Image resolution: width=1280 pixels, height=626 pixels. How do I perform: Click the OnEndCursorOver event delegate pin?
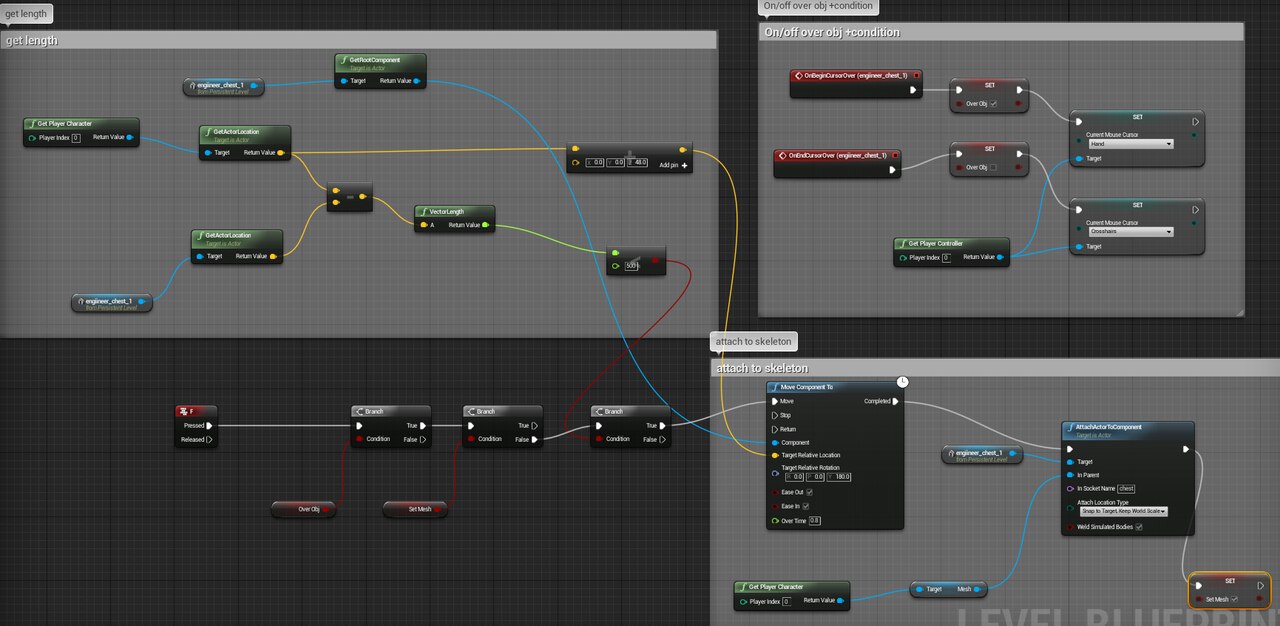[895, 155]
